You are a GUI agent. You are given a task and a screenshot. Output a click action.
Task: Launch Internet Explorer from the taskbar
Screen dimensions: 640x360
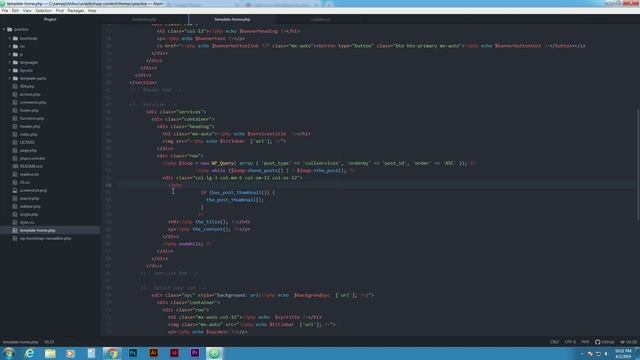29,353
